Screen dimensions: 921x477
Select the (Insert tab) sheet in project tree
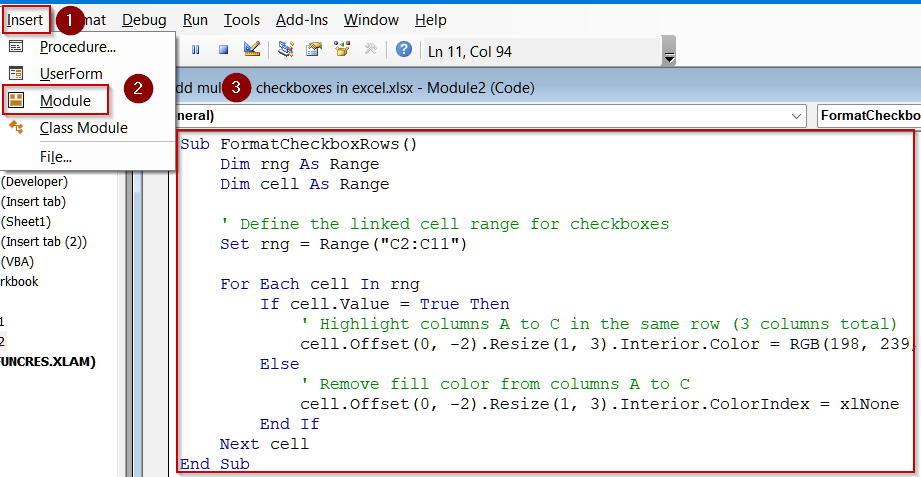(x=33, y=202)
